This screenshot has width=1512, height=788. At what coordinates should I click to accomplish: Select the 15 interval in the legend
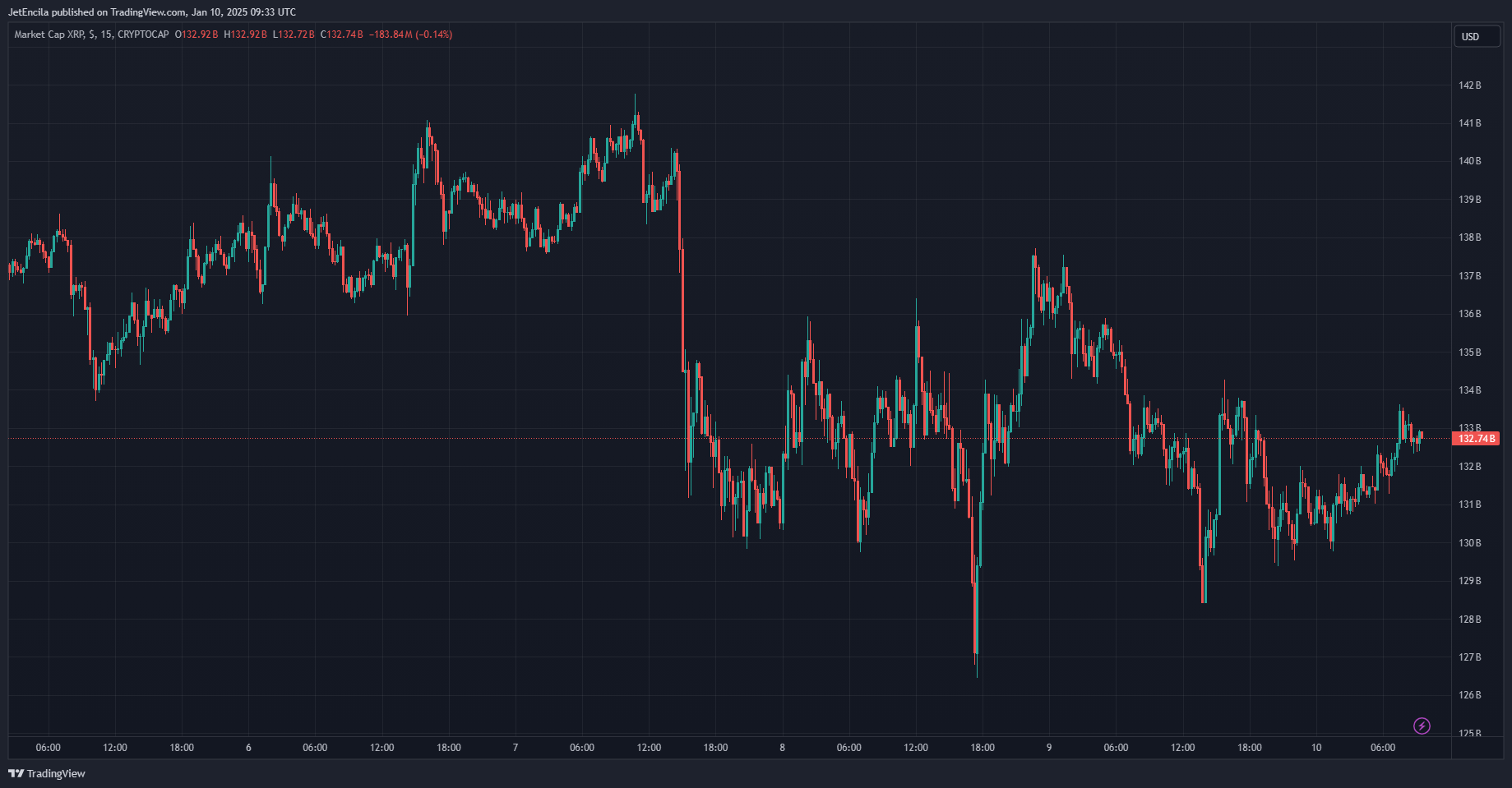(x=107, y=35)
